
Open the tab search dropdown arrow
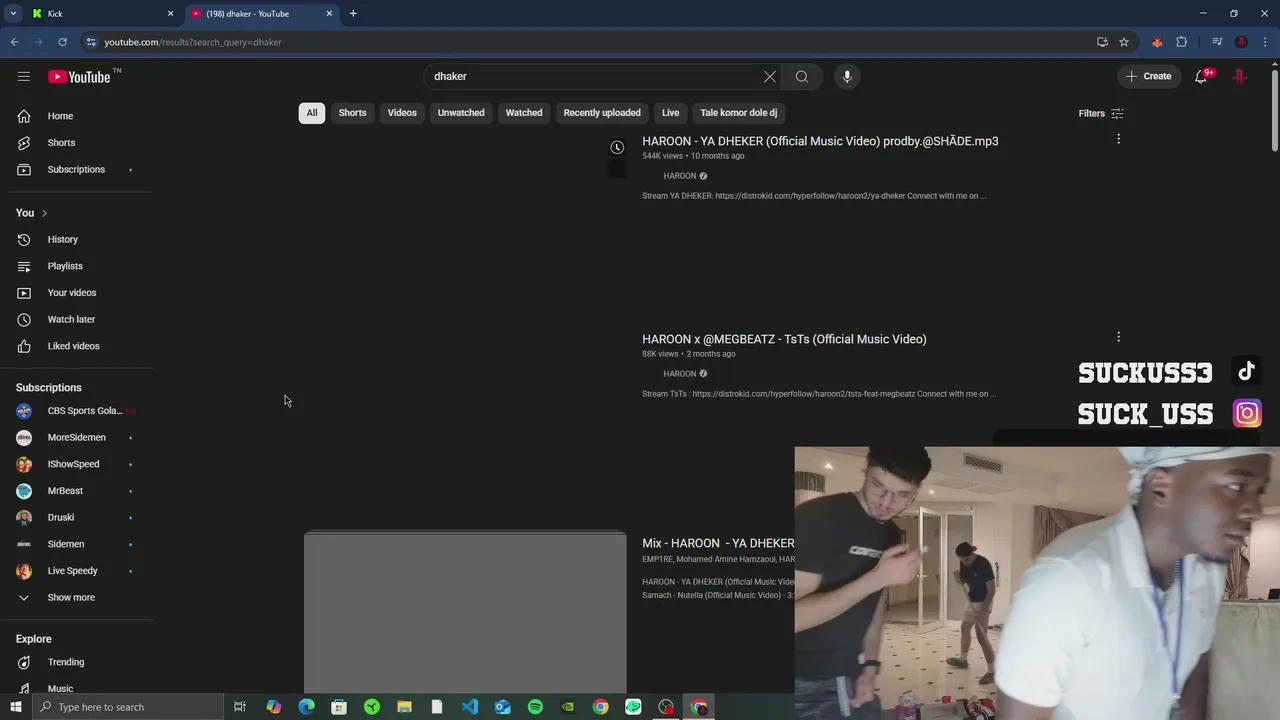pos(13,14)
